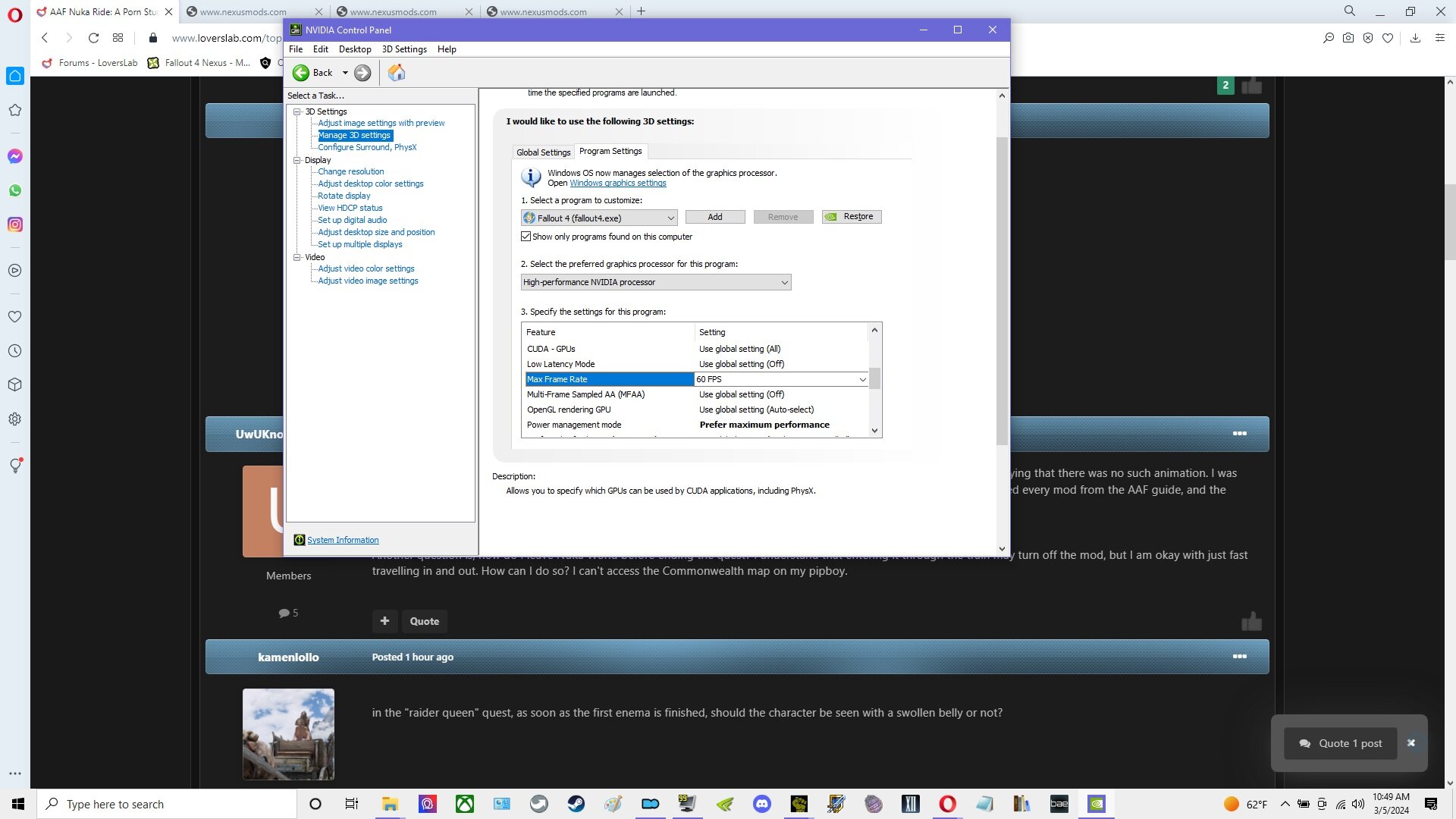
Task: Click the plus multiquote button beside Quote
Action: coord(384,621)
